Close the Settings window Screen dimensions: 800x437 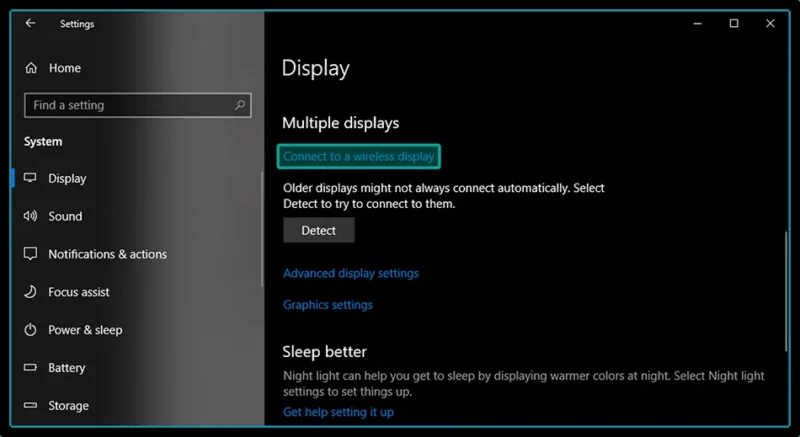(770, 23)
